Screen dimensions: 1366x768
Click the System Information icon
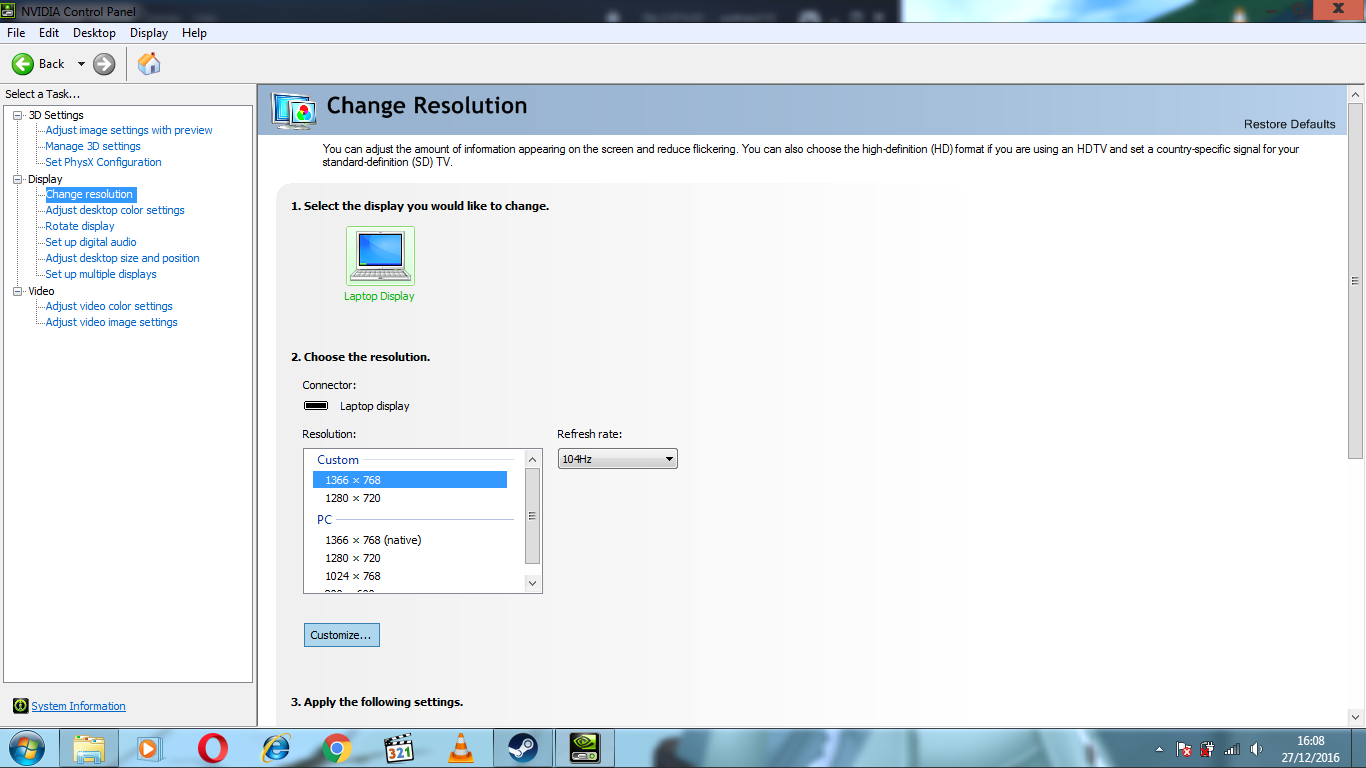[20, 706]
